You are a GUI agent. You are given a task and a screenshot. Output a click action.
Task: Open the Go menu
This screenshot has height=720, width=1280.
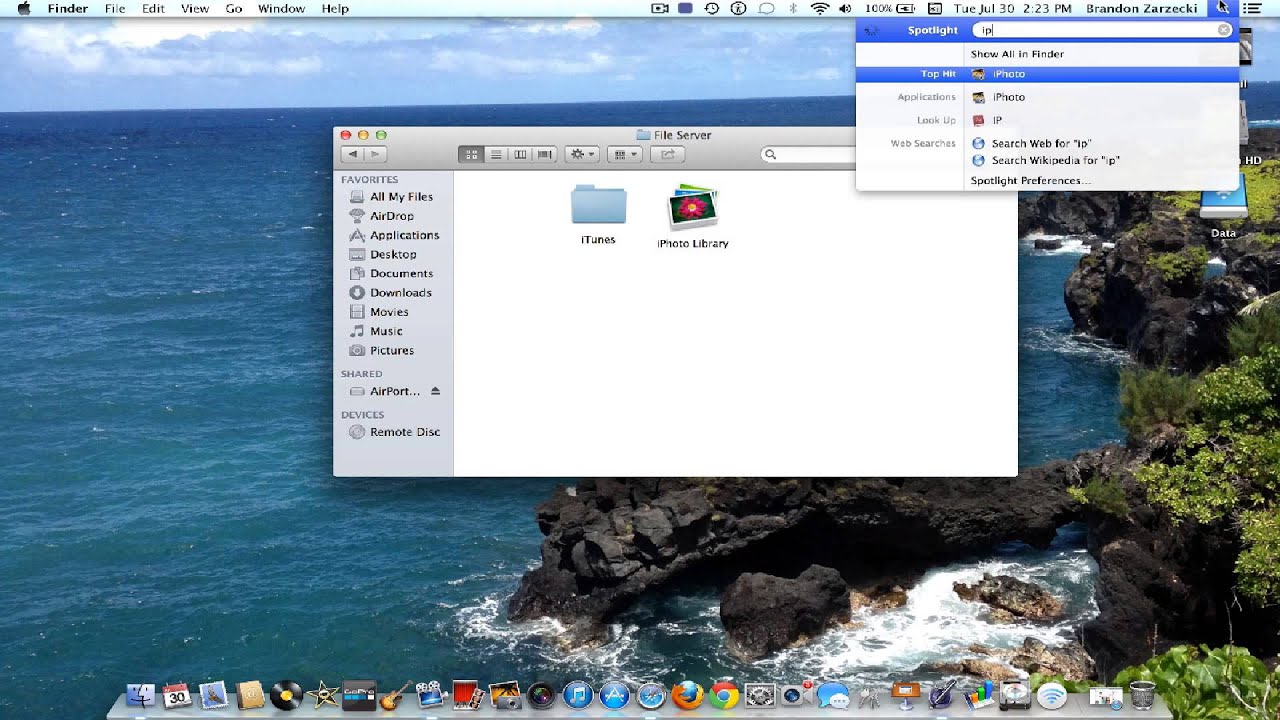234,8
